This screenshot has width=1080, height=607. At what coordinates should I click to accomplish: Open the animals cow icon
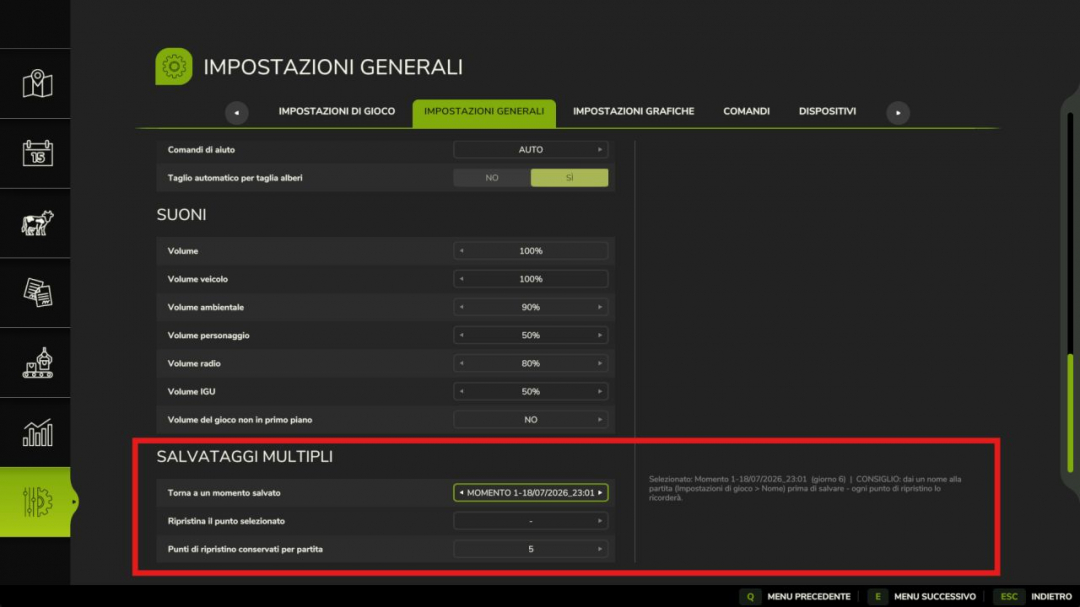coord(37,223)
